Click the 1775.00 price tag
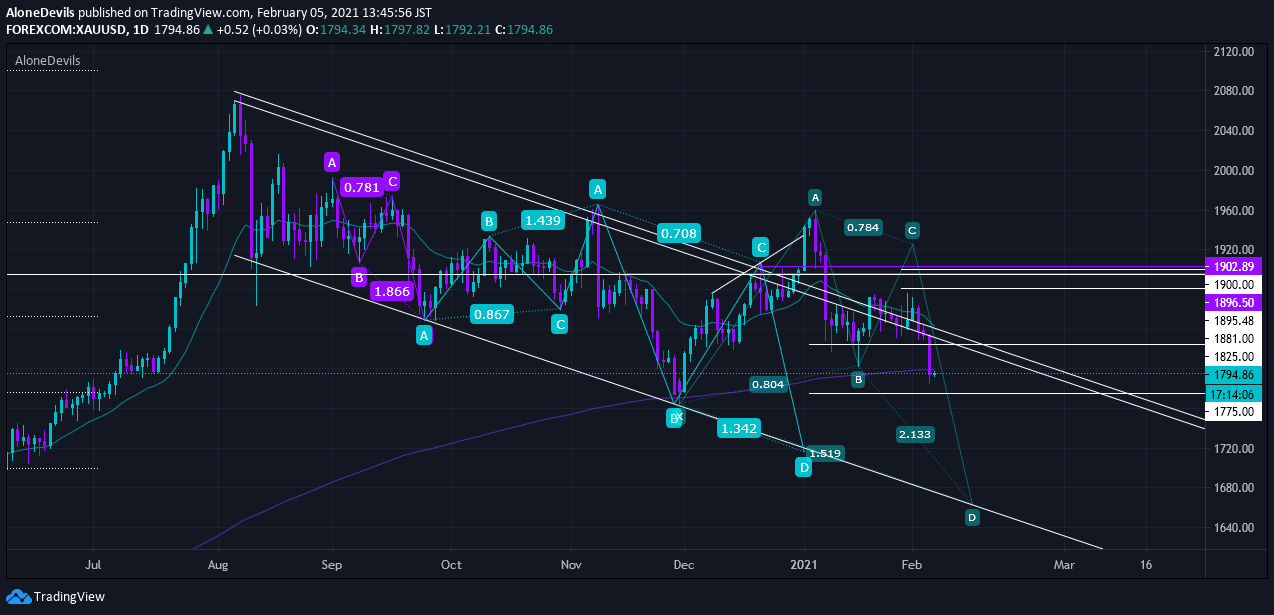 tap(1234, 411)
